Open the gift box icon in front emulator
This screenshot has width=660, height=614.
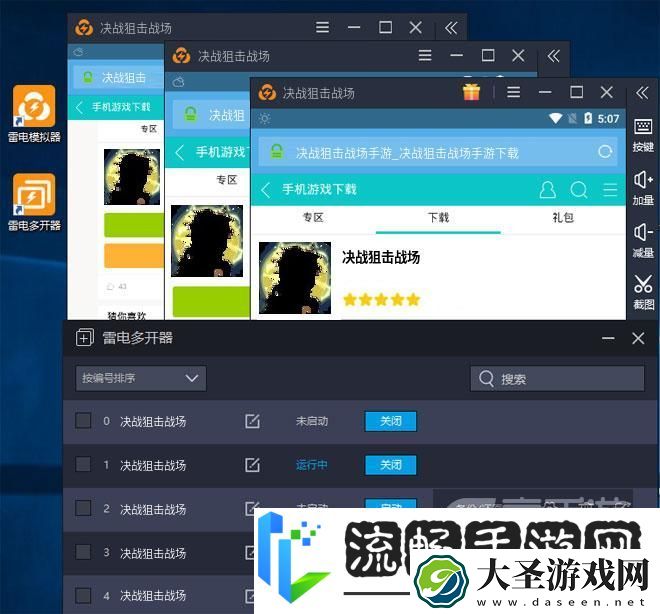tap(471, 92)
